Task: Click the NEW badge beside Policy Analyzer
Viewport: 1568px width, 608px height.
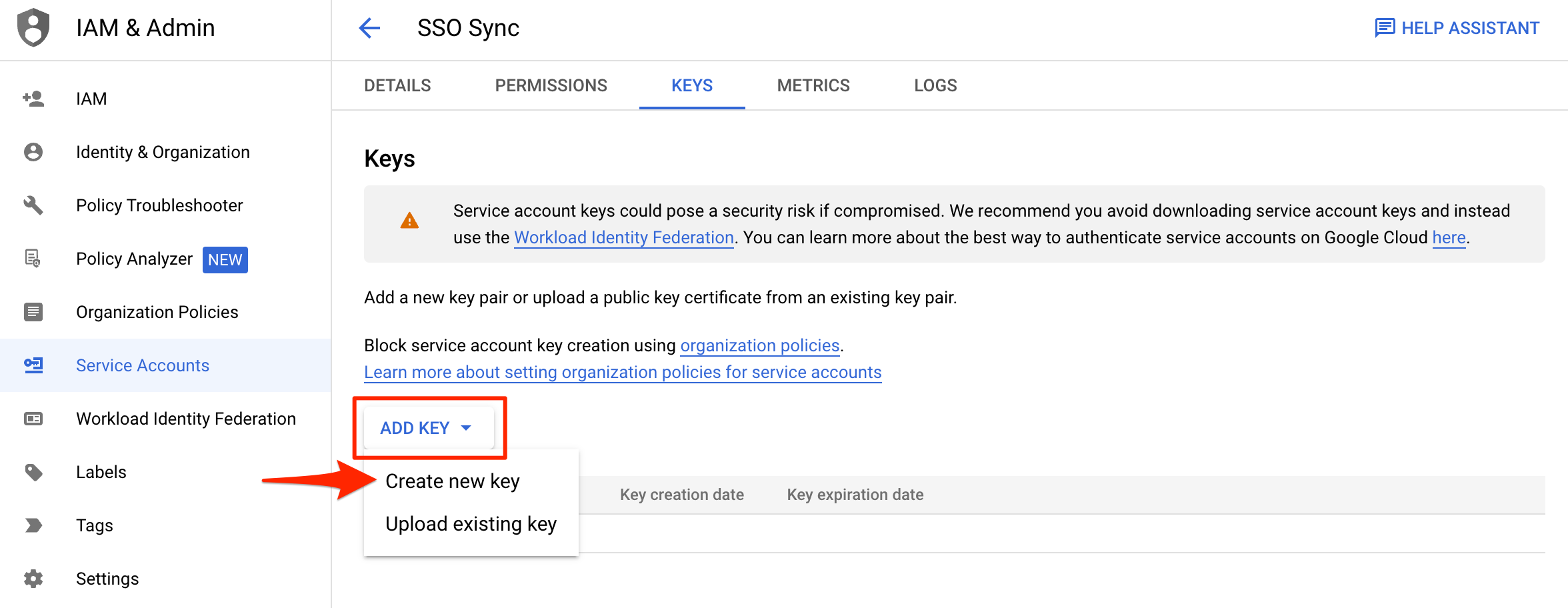Action: tap(225, 259)
